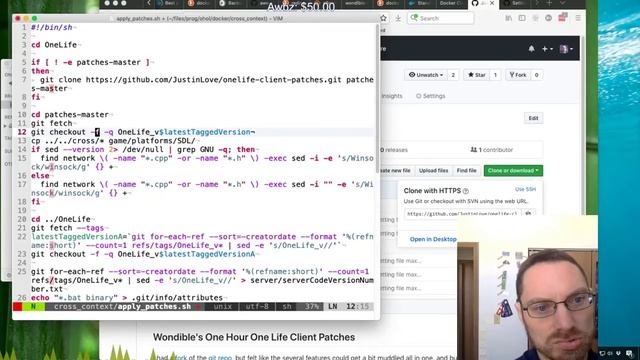Click the Upload files button

(433, 171)
